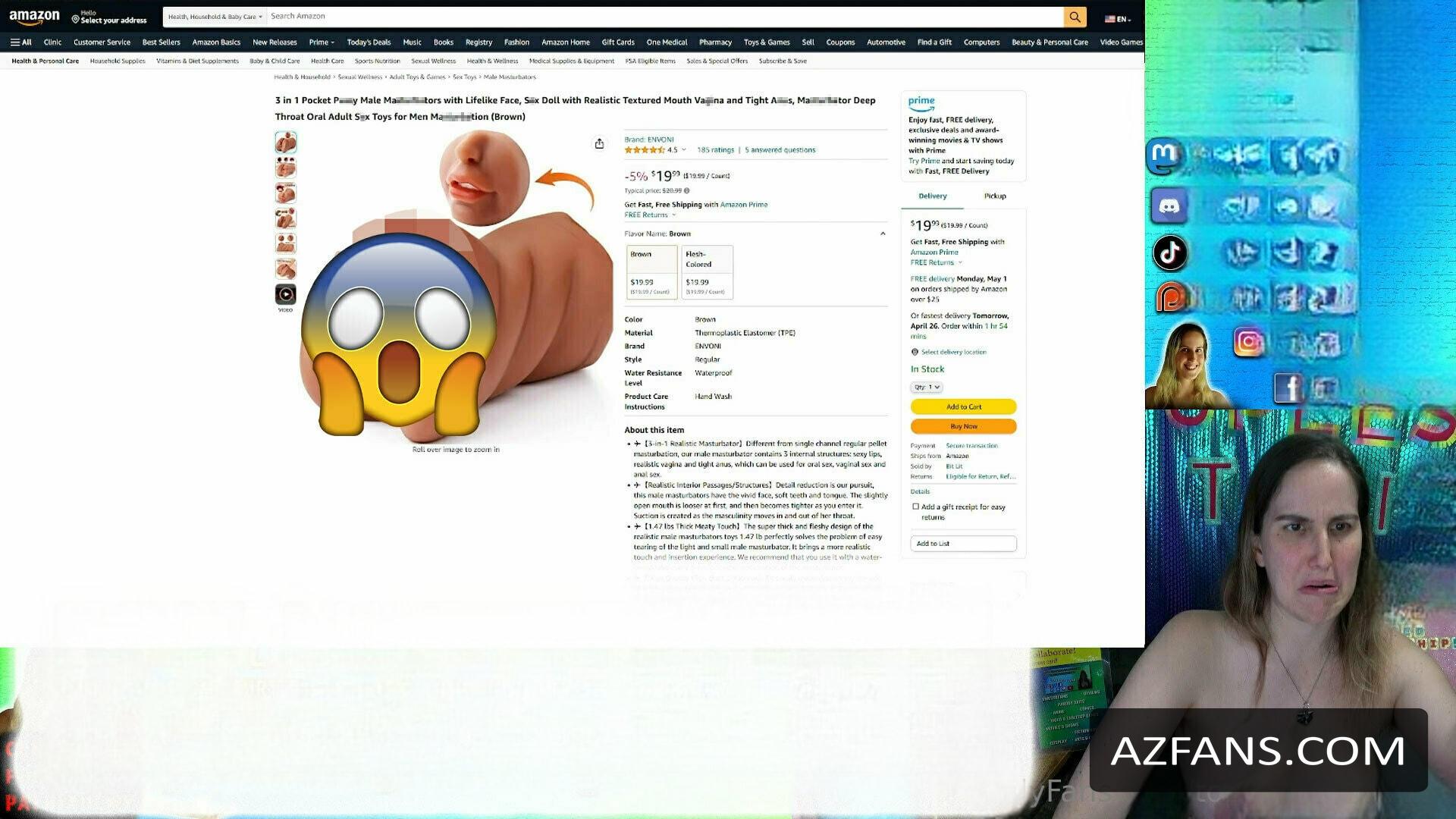Select the second product image thumbnail
Viewport: 1456px width, 819px height.
286,168
